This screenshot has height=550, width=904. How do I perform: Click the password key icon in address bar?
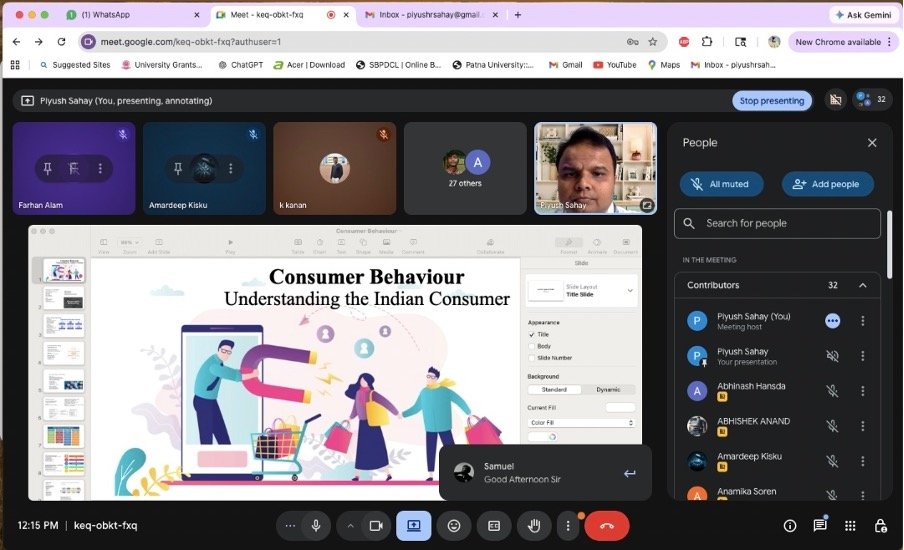(632, 42)
